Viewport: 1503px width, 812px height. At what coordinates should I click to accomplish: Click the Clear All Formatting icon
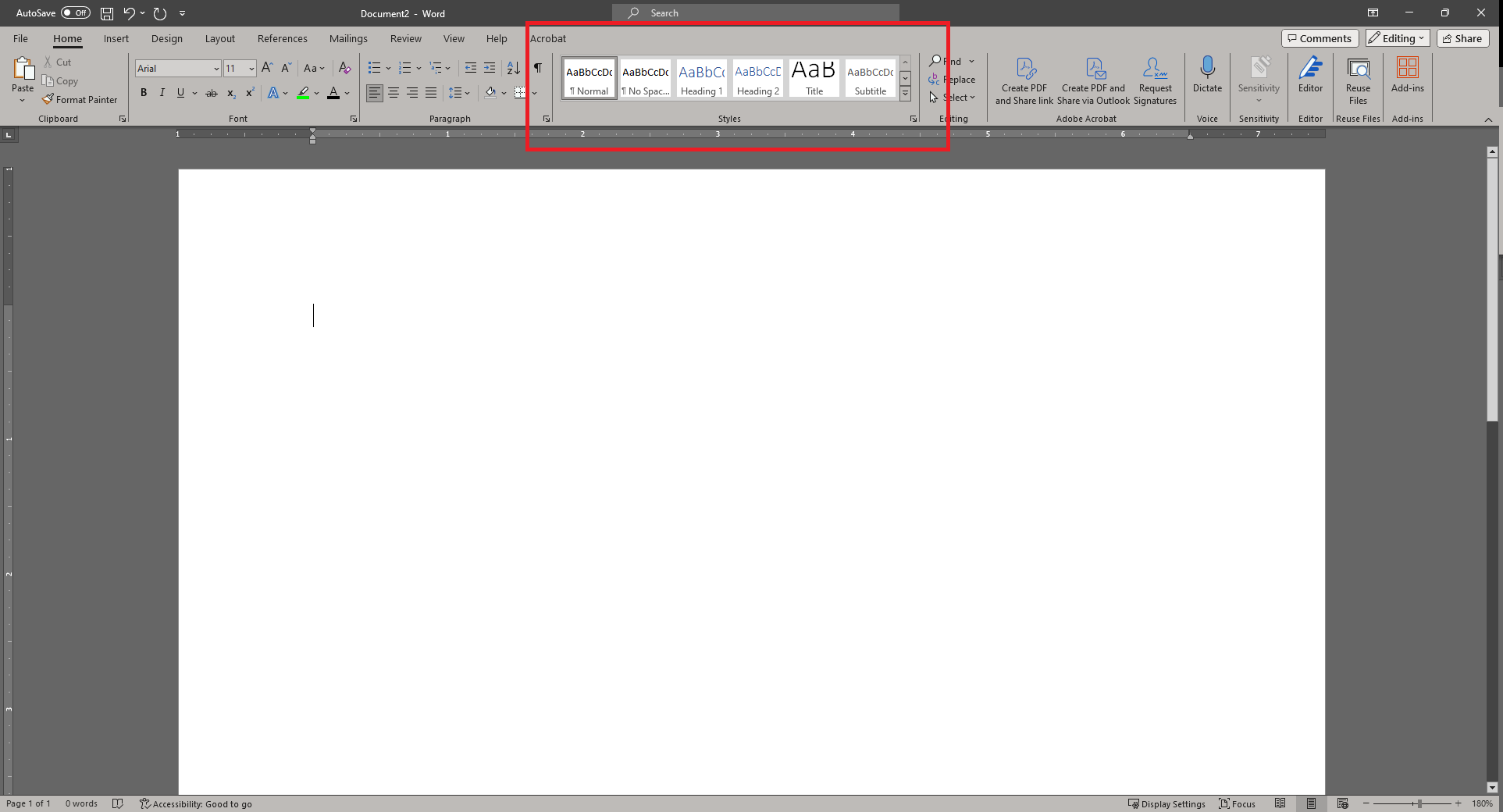(x=344, y=68)
